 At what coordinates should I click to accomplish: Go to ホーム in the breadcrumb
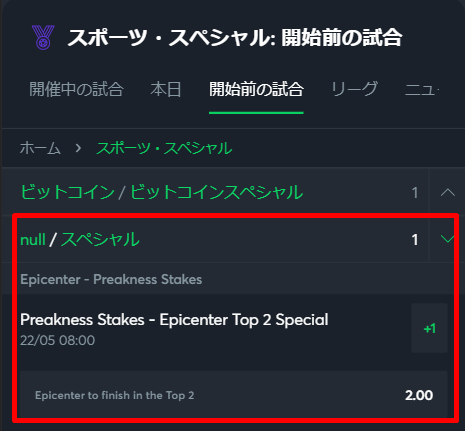40,148
